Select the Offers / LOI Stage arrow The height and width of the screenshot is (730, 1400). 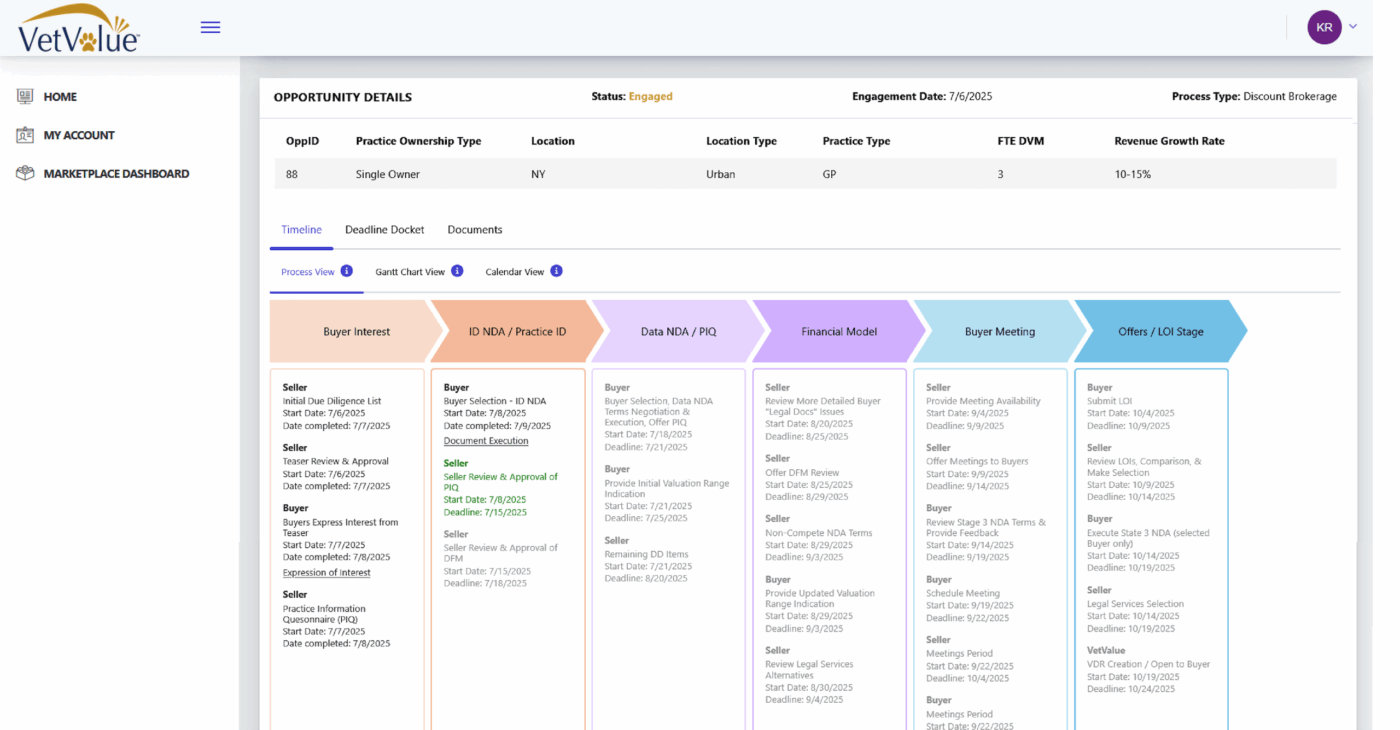click(1160, 332)
